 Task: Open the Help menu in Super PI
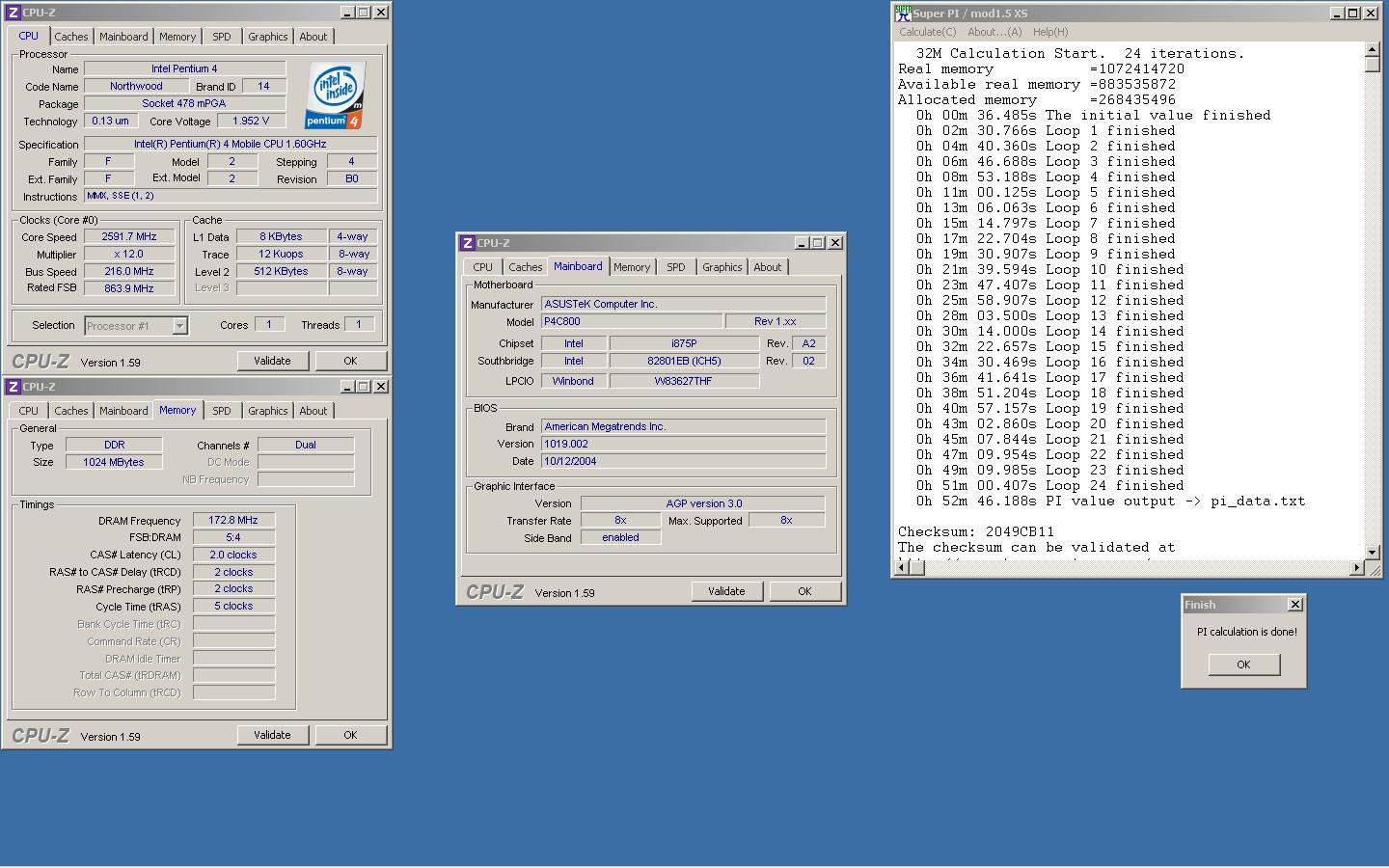(1050, 32)
